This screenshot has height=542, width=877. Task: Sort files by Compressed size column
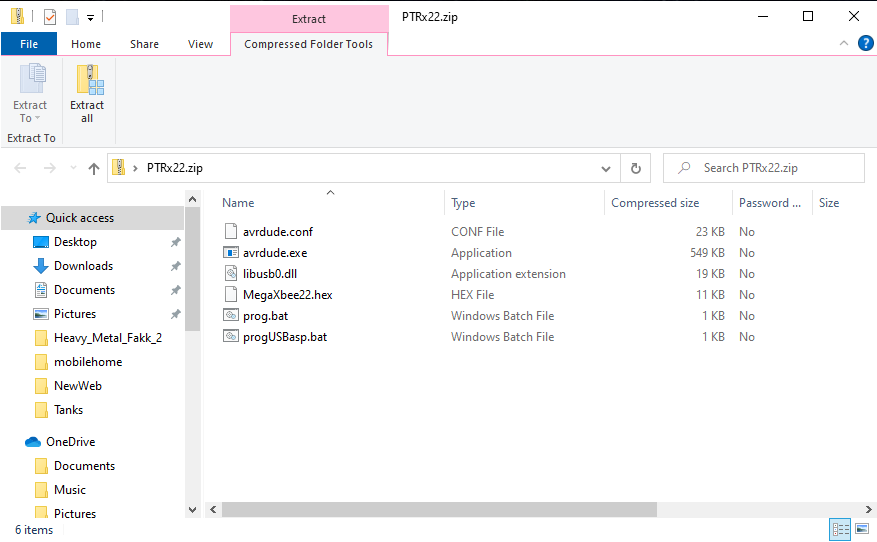[655, 203]
